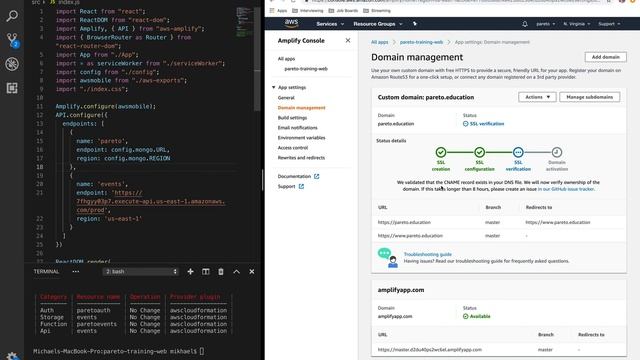
Task: Open Build settings in sidebar
Action: [292, 118]
